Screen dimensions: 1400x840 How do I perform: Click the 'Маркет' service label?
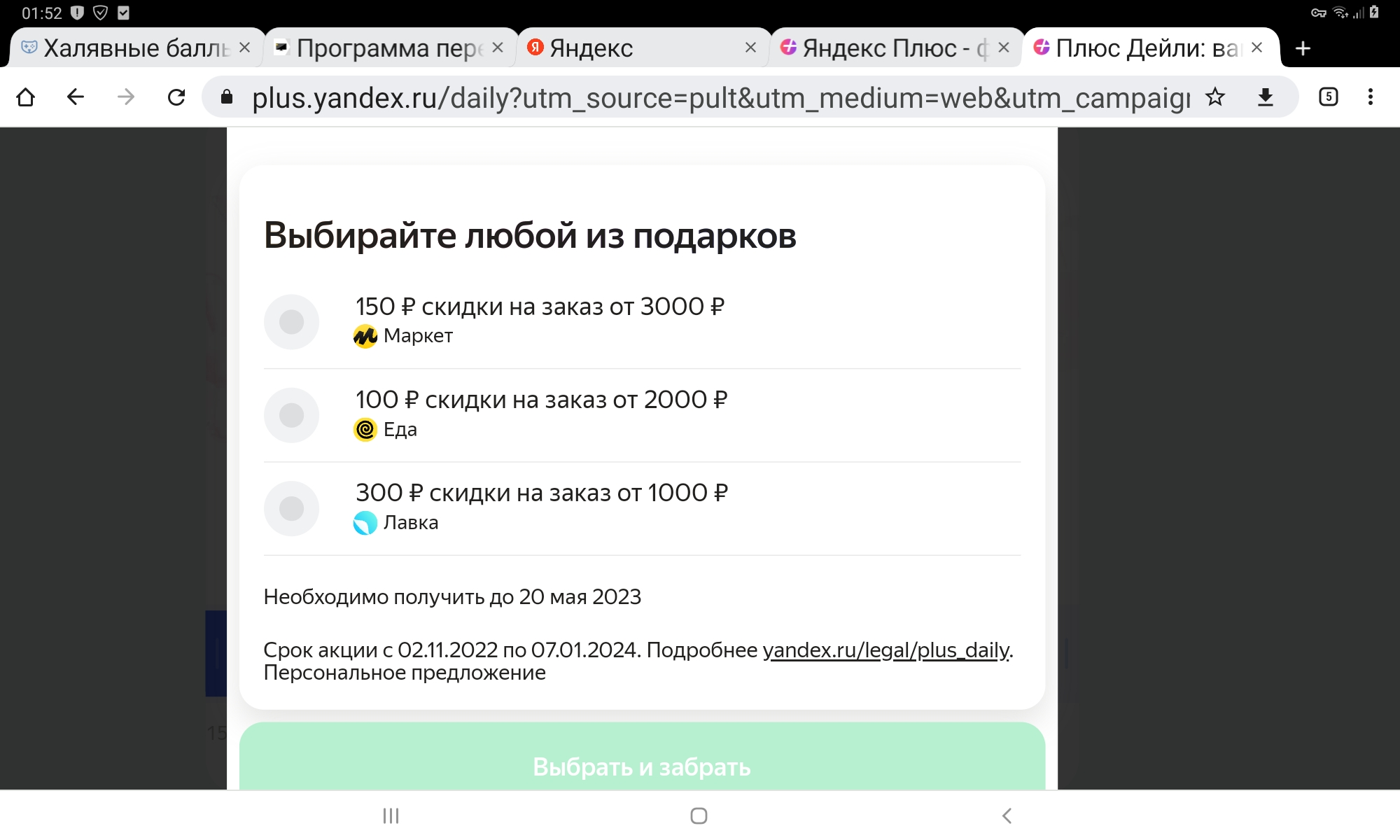(x=418, y=336)
